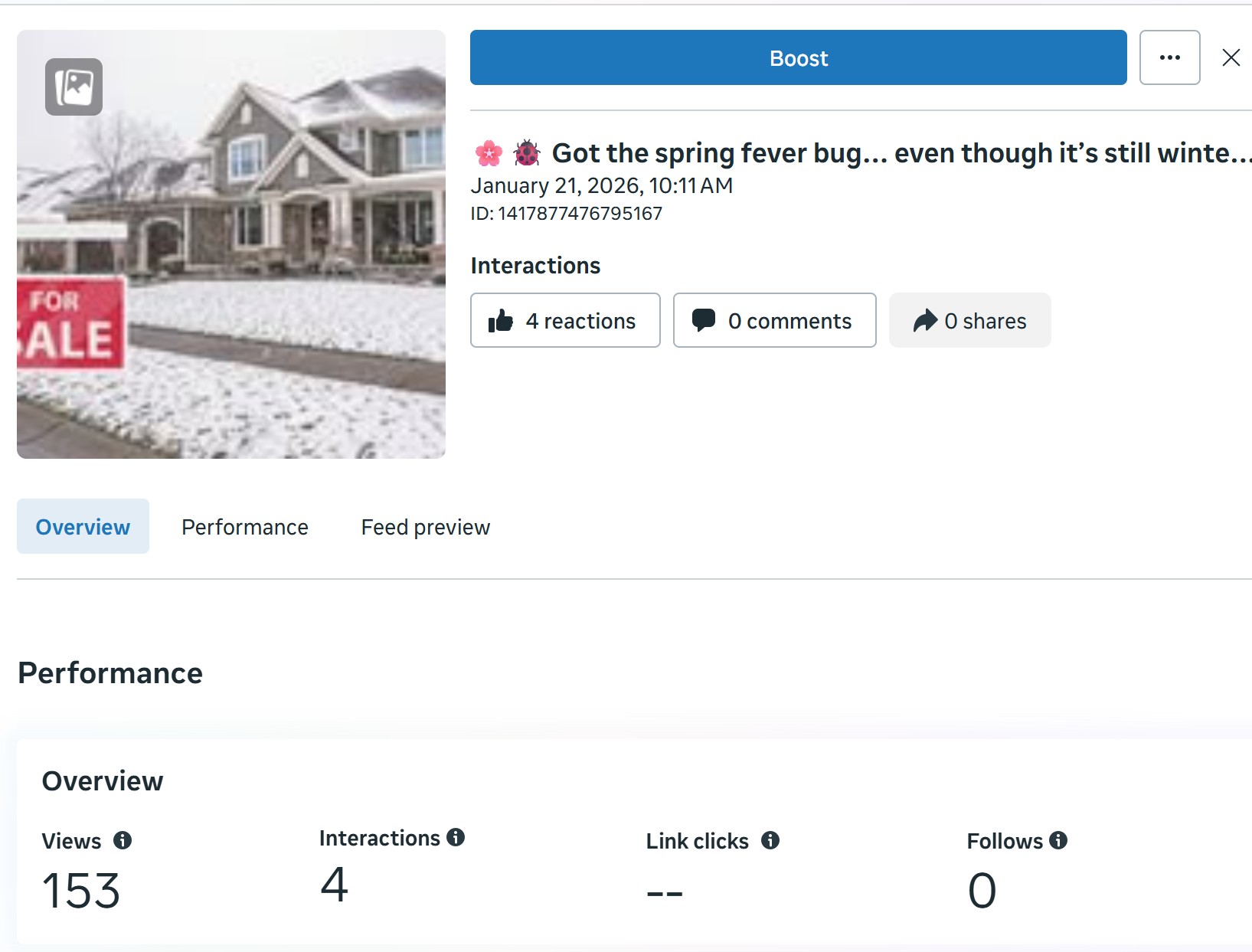Click the multi-photo album icon on thumbnail

click(74, 87)
